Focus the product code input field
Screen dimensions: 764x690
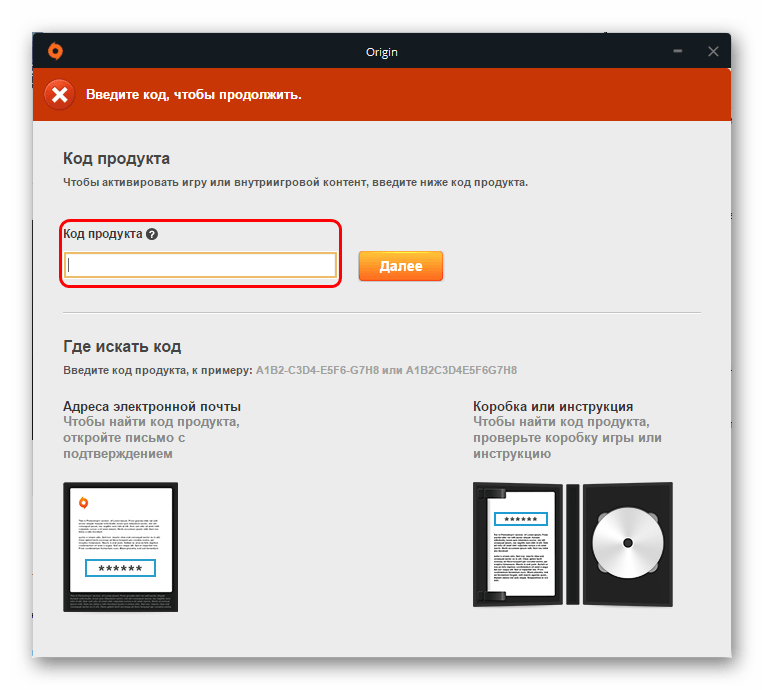coord(200,265)
